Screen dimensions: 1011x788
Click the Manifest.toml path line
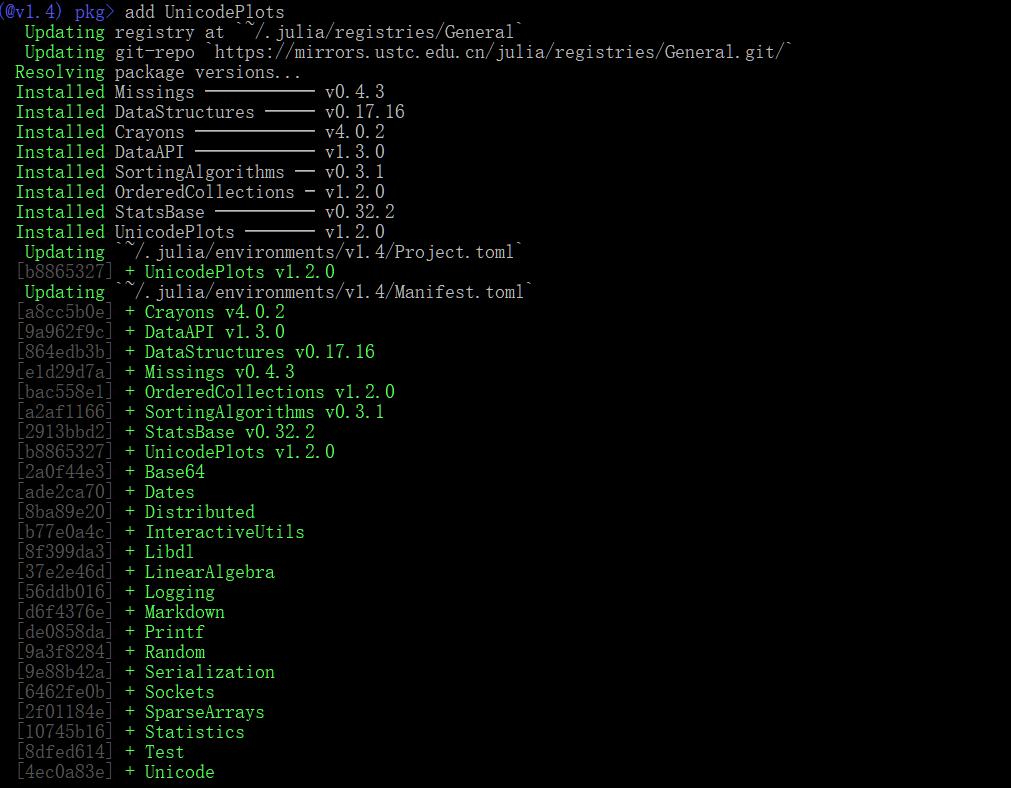(x=323, y=292)
